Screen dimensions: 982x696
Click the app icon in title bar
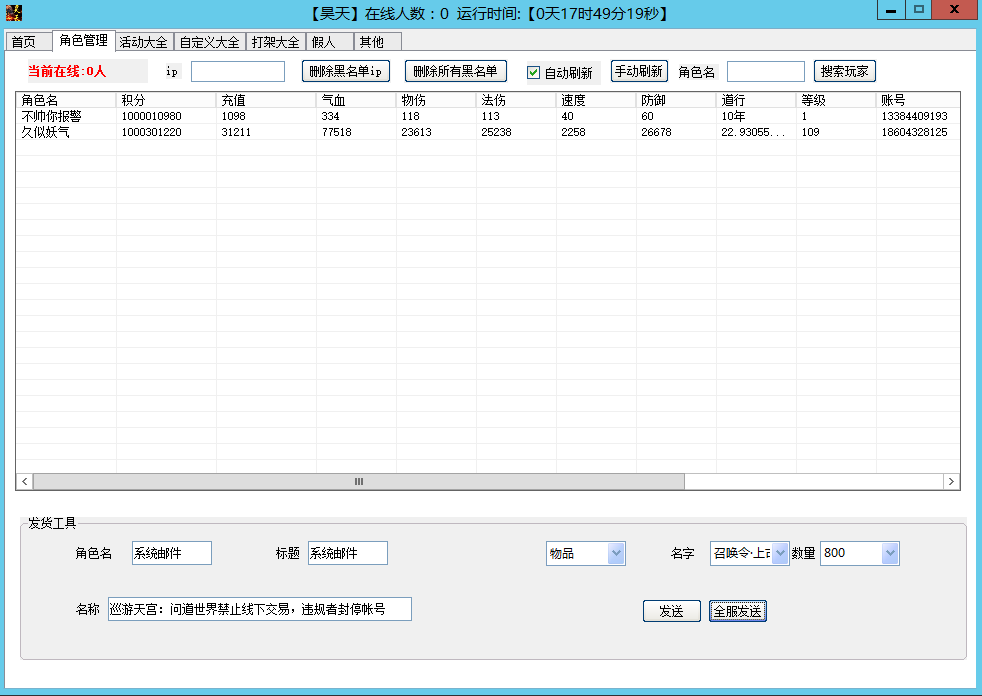(12, 13)
